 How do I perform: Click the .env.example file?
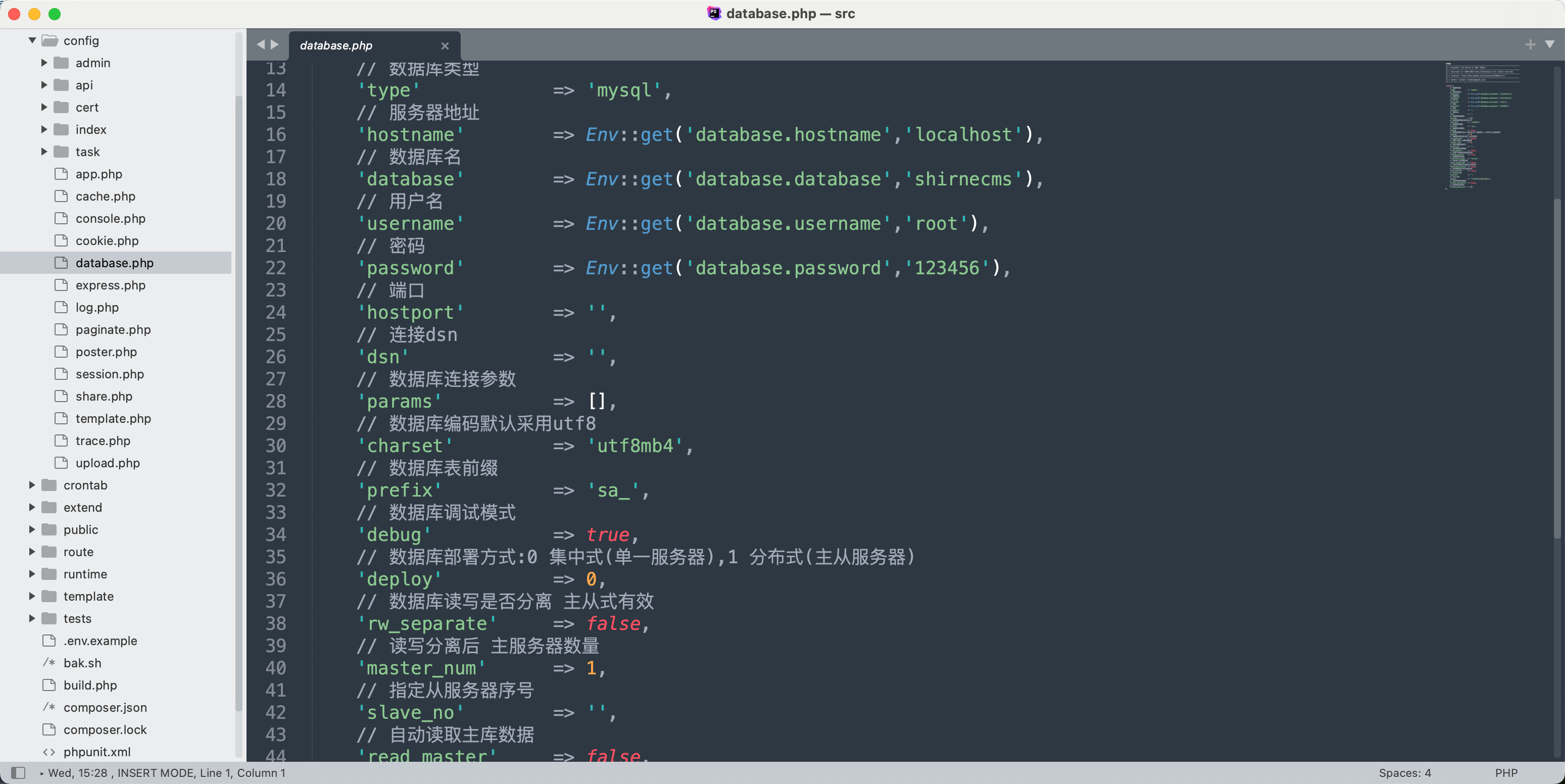[100, 641]
